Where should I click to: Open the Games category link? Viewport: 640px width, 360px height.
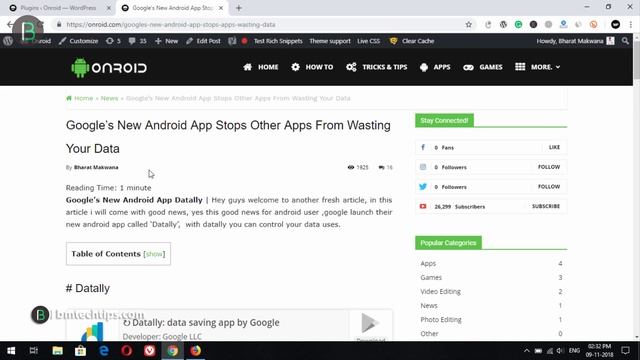point(431,278)
